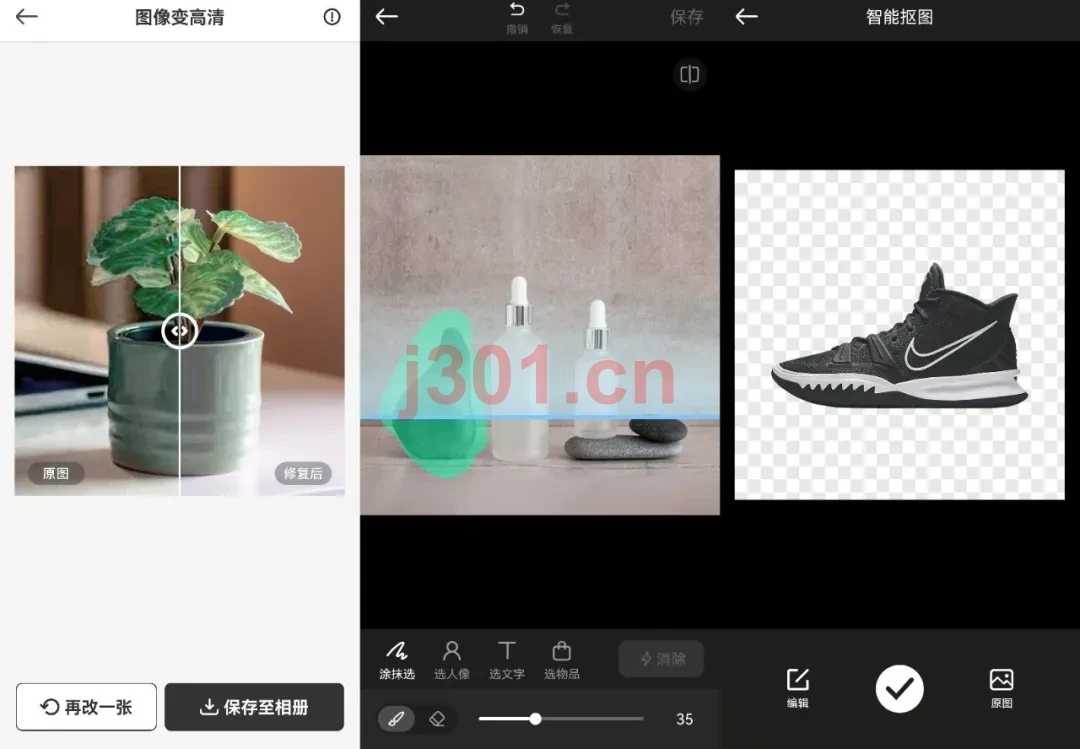Click the 编辑 edit icon
The image size is (1080, 749).
click(798, 688)
